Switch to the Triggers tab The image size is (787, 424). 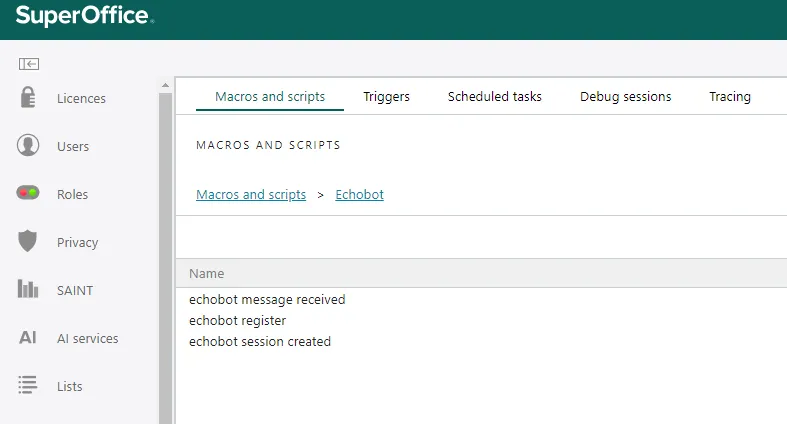386,97
